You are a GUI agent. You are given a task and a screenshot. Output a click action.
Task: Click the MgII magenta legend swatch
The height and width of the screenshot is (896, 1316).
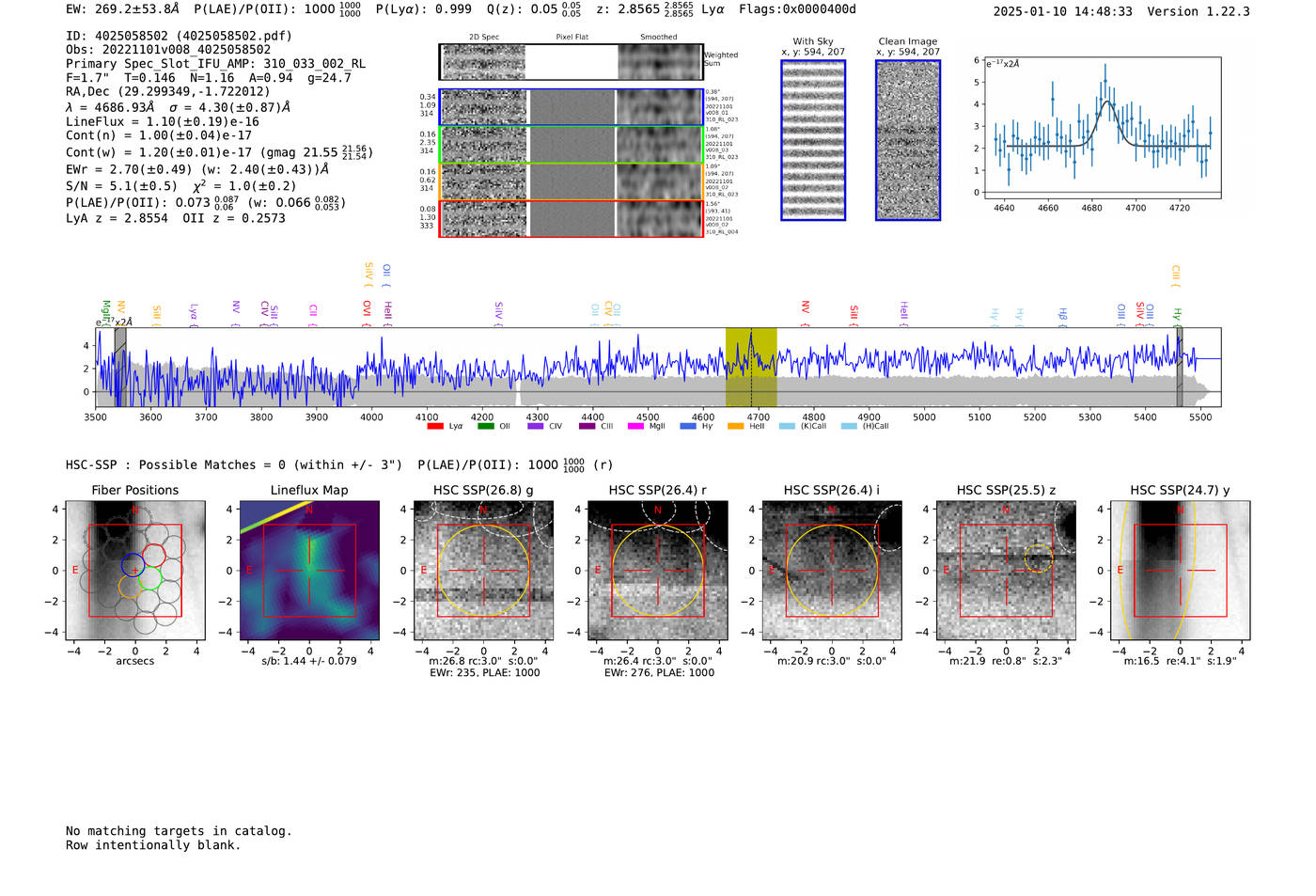[x=635, y=426]
